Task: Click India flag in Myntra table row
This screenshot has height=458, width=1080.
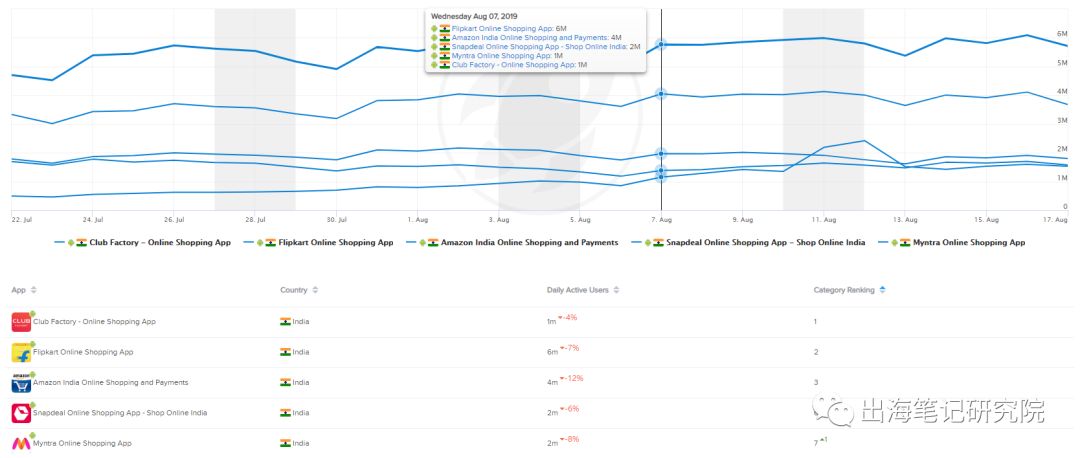Action: click(285, 443)
